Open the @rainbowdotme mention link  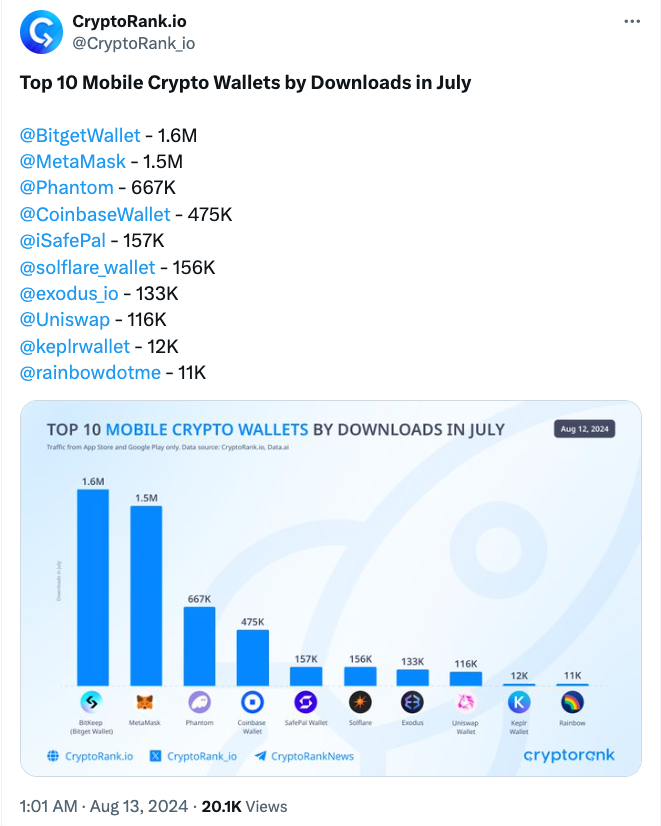coord(90,372)
